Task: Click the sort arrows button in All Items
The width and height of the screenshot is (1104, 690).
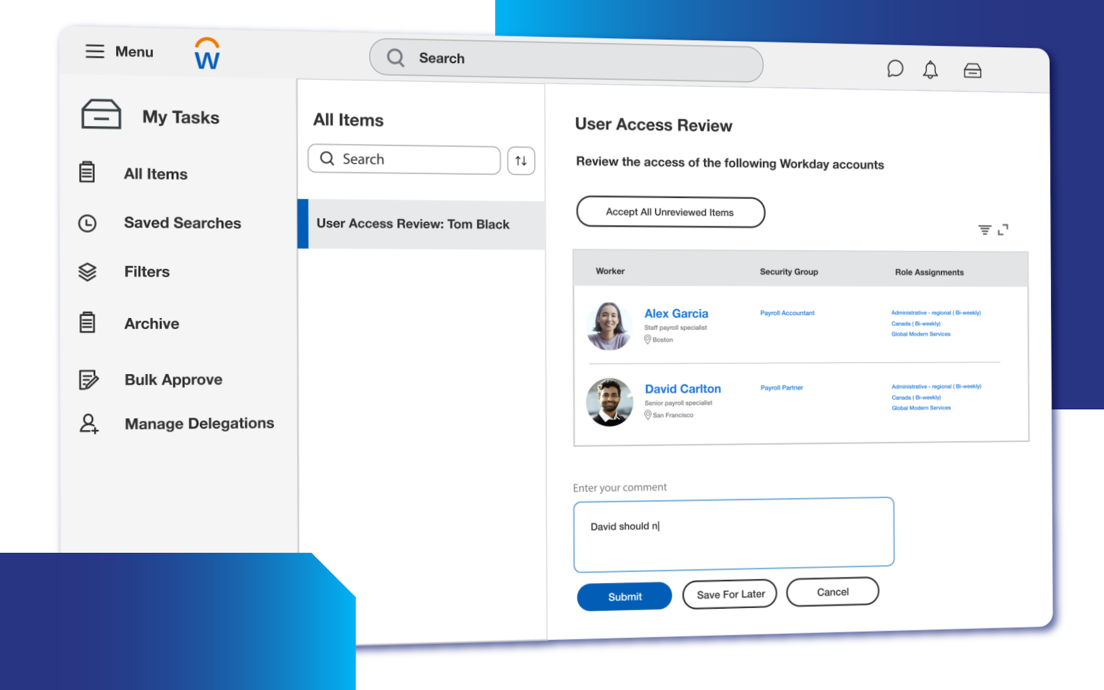Action: click(521, 161)
